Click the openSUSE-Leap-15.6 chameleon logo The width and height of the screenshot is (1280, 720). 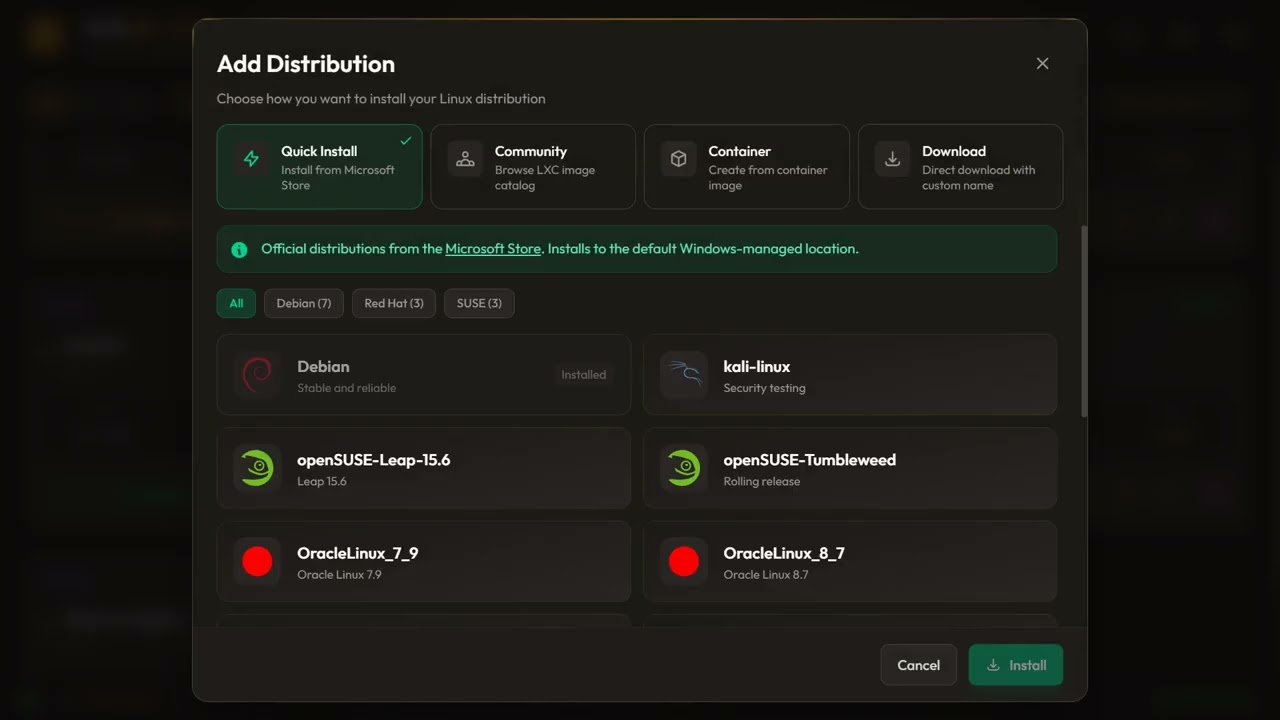[x=257, y=468]
